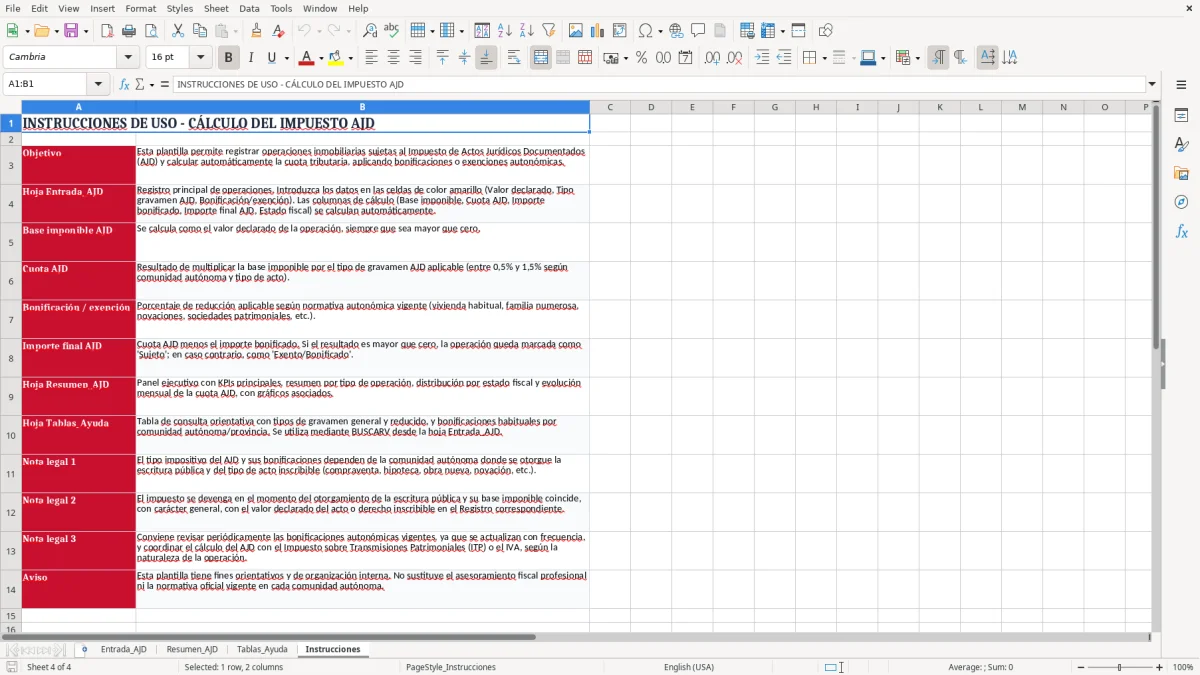Open the font size dropdown
Screen dimensions: 1200x675
tap(201, 58)
